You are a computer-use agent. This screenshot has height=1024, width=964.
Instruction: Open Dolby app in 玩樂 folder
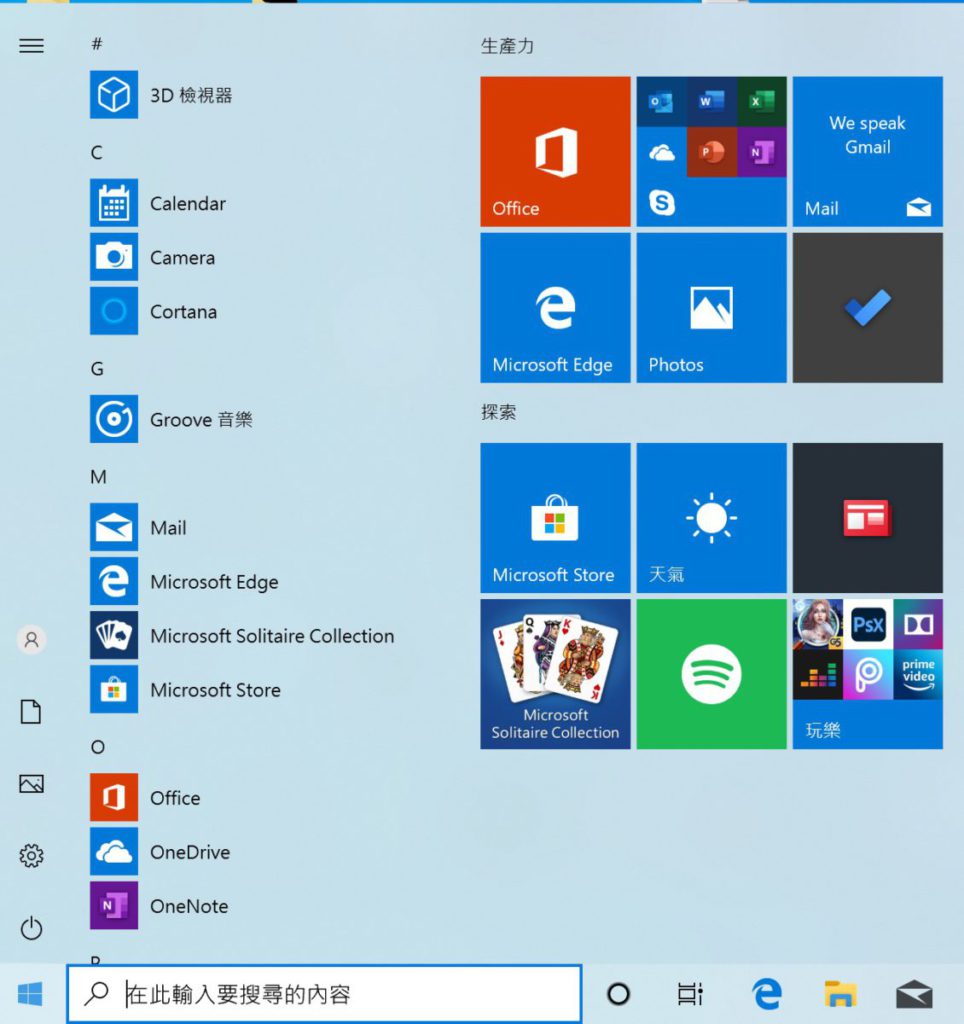[918, 625]
